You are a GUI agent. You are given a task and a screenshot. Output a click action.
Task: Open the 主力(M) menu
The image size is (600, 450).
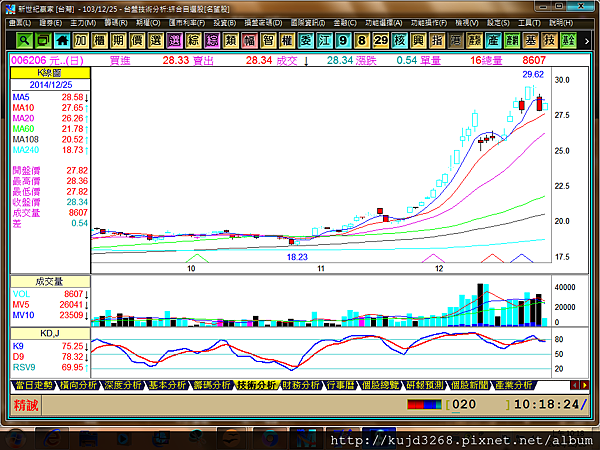(x=83, y=23)
